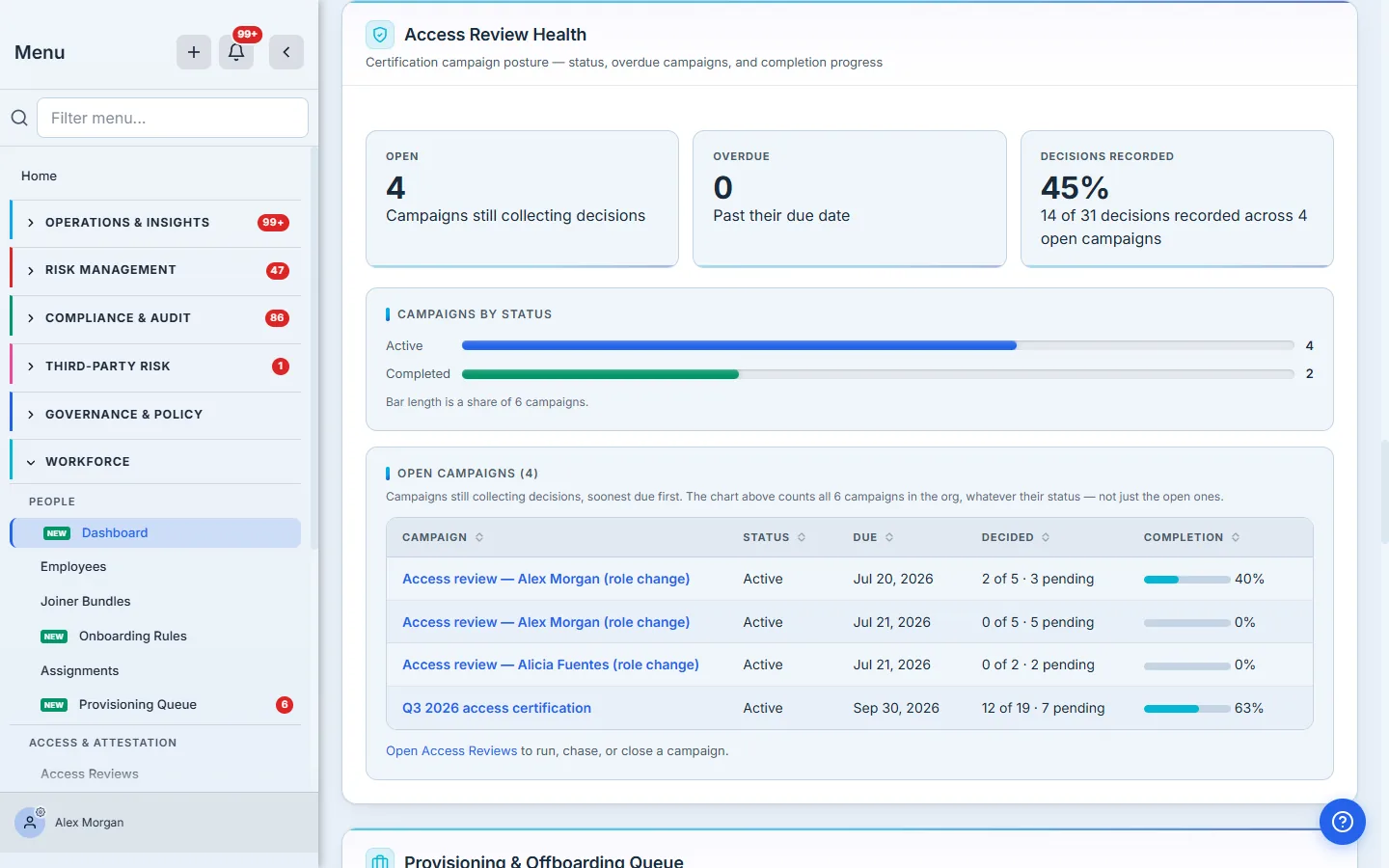Viewport: 1389px width, 868px height.
Task: Open the help question mark button
Action: [1343, 822]
